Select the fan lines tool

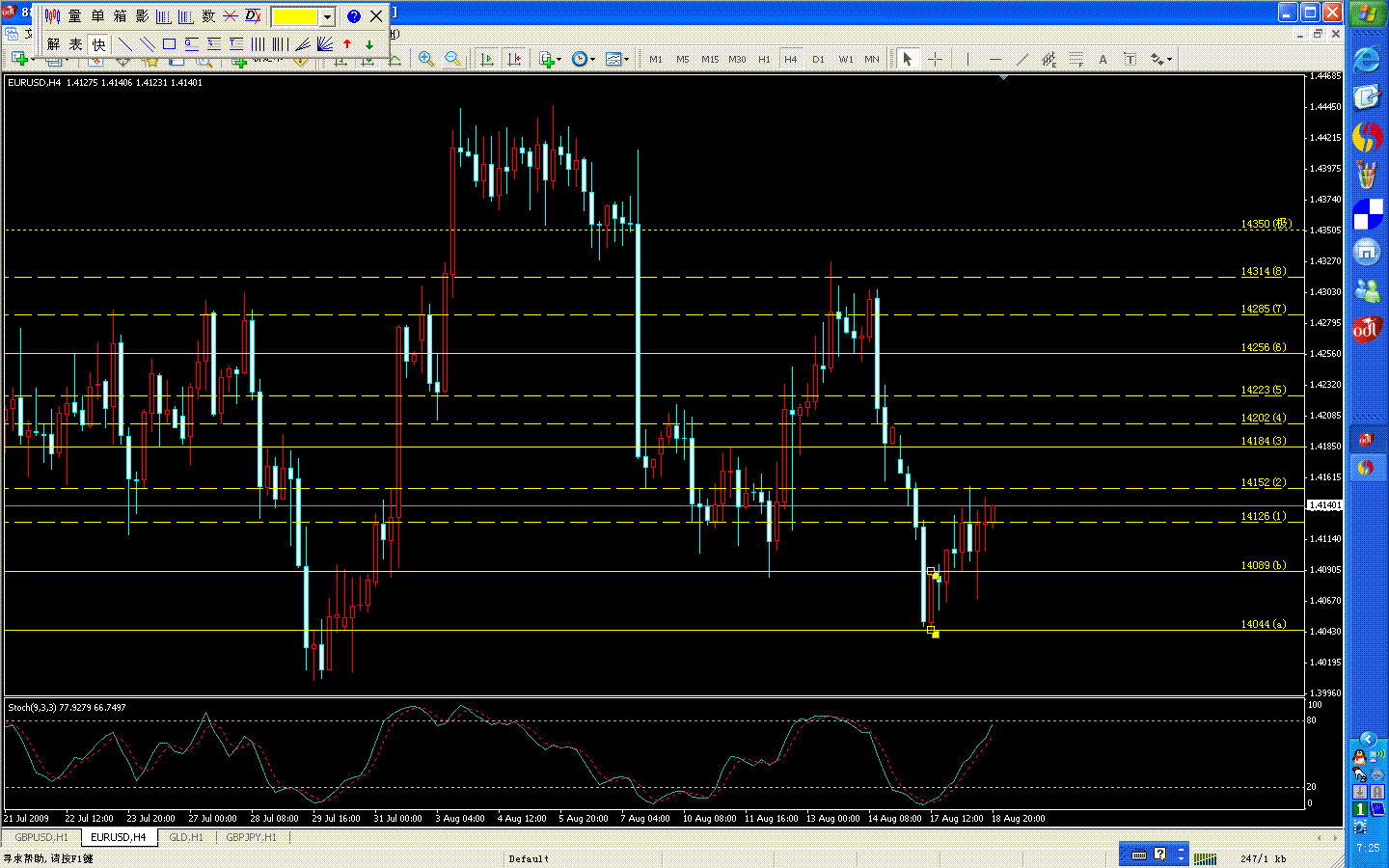tap(303, 44)
